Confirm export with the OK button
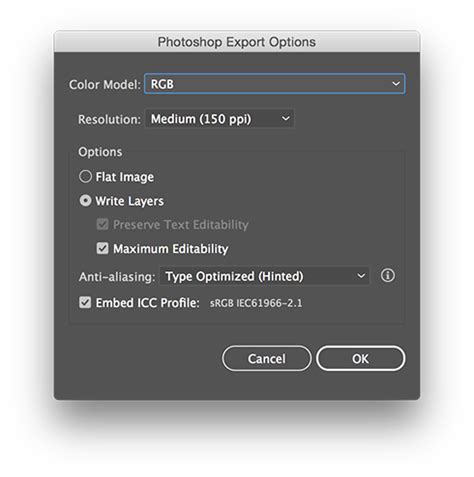 [x=361, y=359]
